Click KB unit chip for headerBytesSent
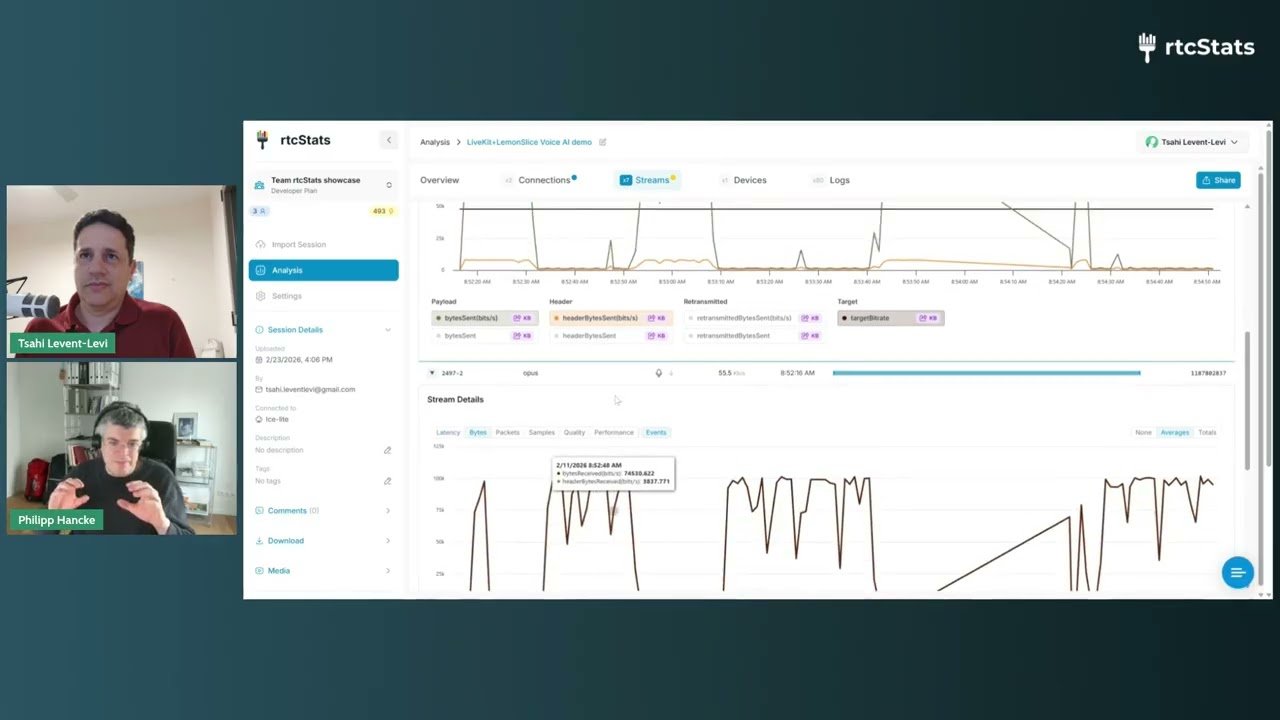This screenshot has height=720, width=1280. pos(657,336)
